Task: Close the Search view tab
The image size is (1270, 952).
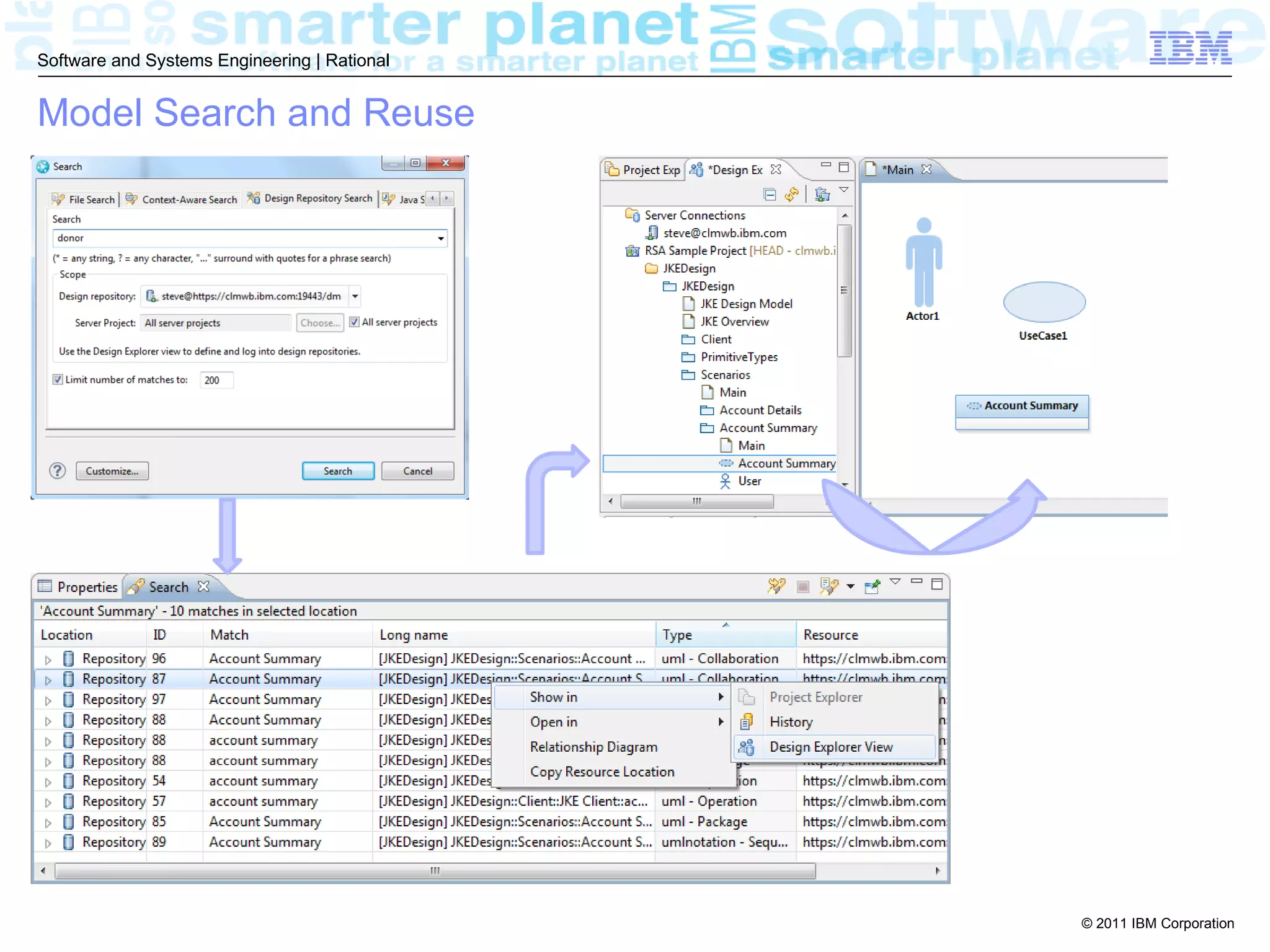Action: point(203,586)
